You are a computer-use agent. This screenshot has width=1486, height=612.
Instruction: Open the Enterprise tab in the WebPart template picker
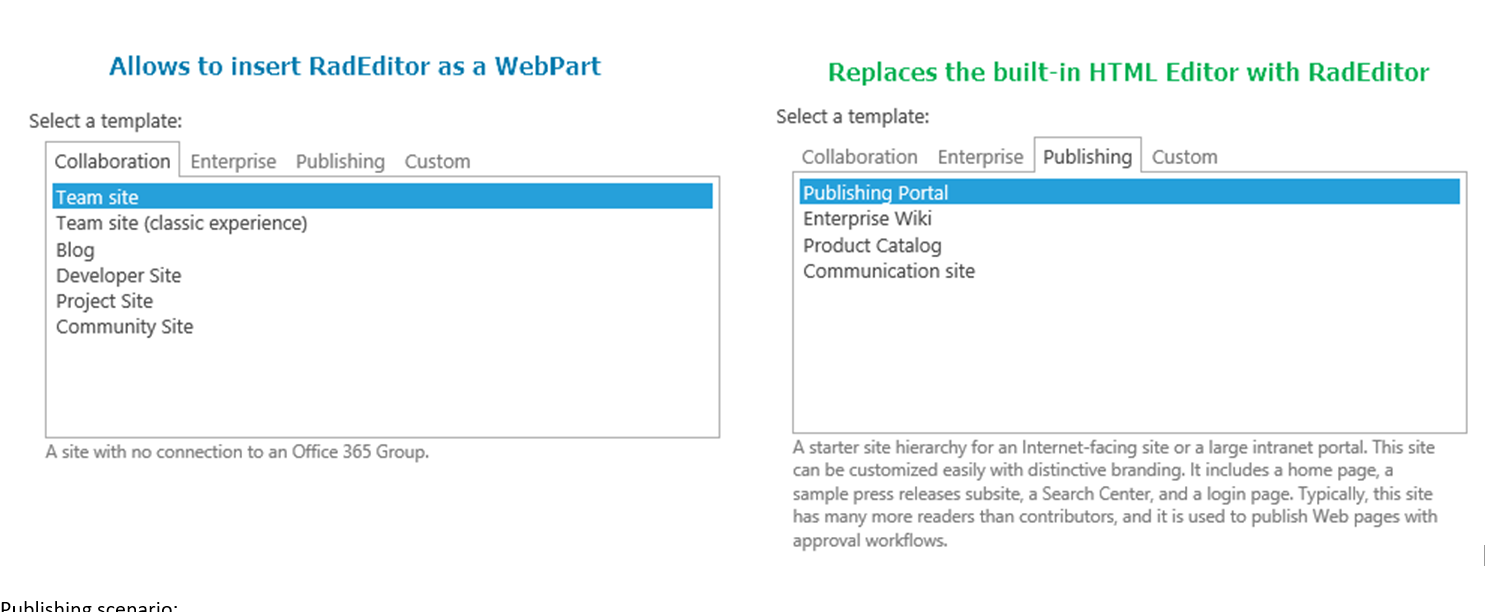pos(233,161)
